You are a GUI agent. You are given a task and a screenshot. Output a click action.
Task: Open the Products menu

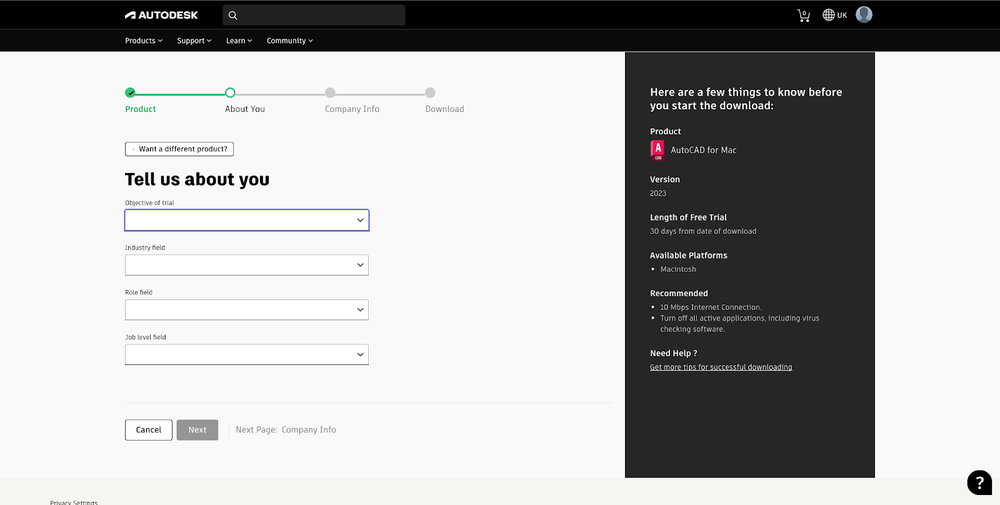tap(143, 41)
